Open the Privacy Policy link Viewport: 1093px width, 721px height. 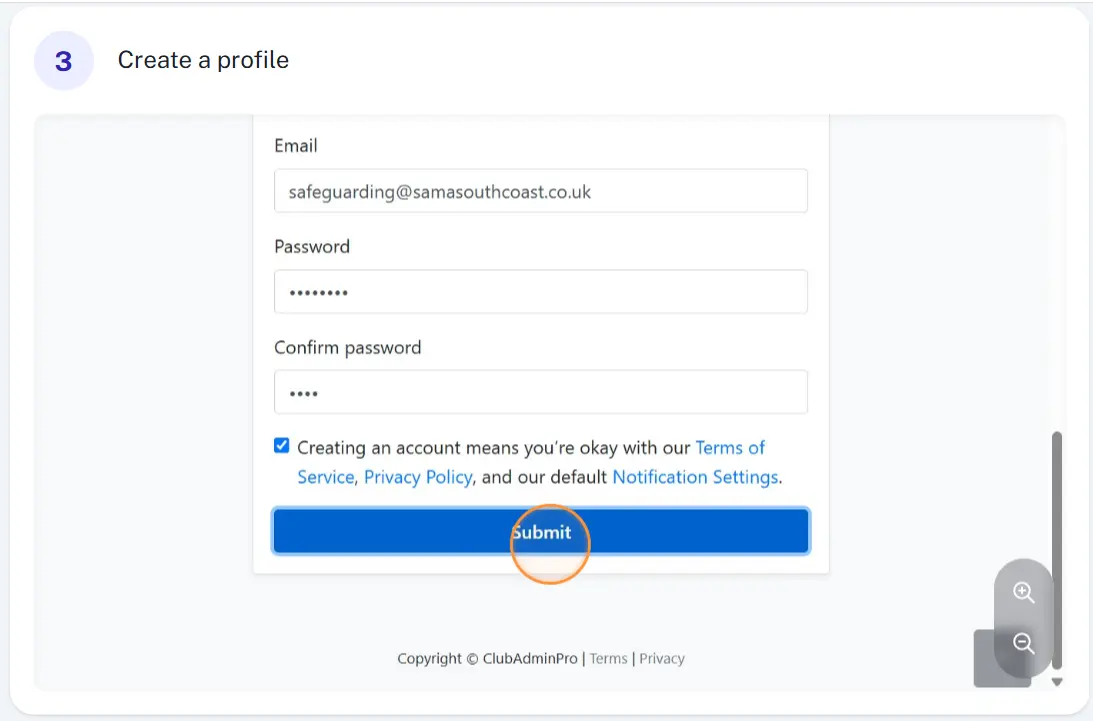(418, 477)
